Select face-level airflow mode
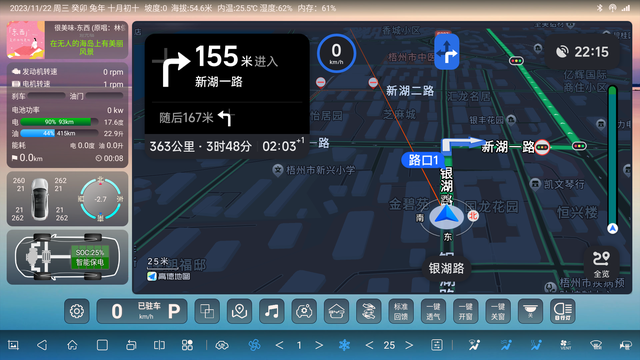Image resolution: width=640 pixels, height=360 pixels. point(505,345)
